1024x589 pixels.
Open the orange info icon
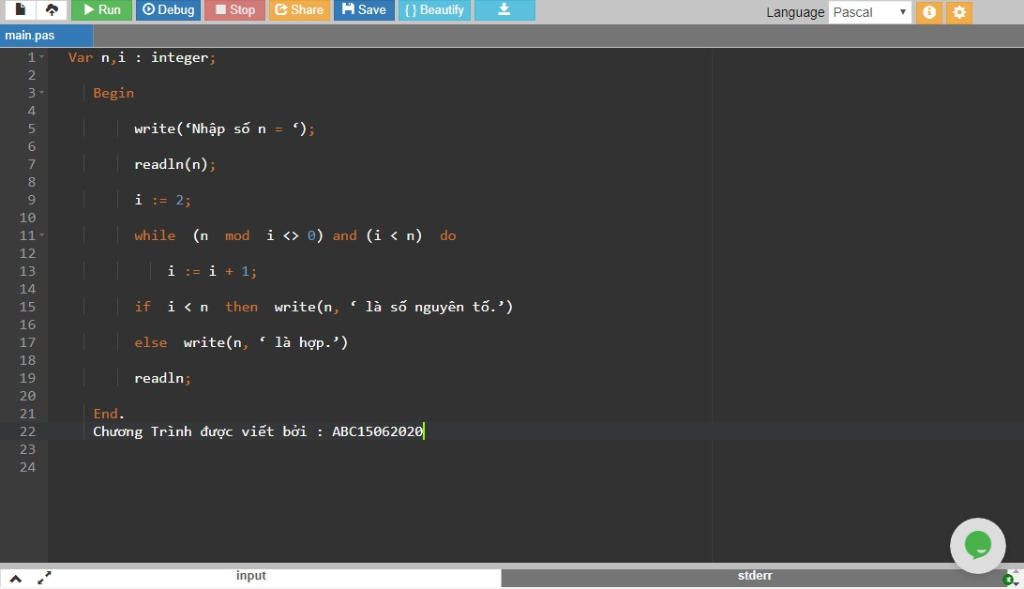click(930, 12)
